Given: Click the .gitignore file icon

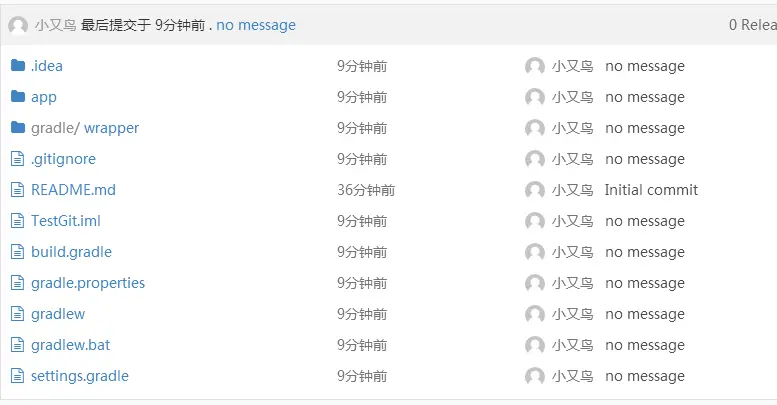Looking at the screenshot, I should click(17, 159).
